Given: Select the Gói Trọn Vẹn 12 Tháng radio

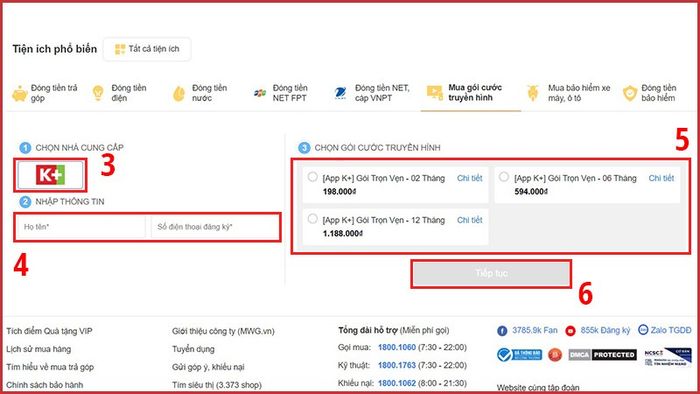Looking at the screenshot, I should tap(312, 219).
